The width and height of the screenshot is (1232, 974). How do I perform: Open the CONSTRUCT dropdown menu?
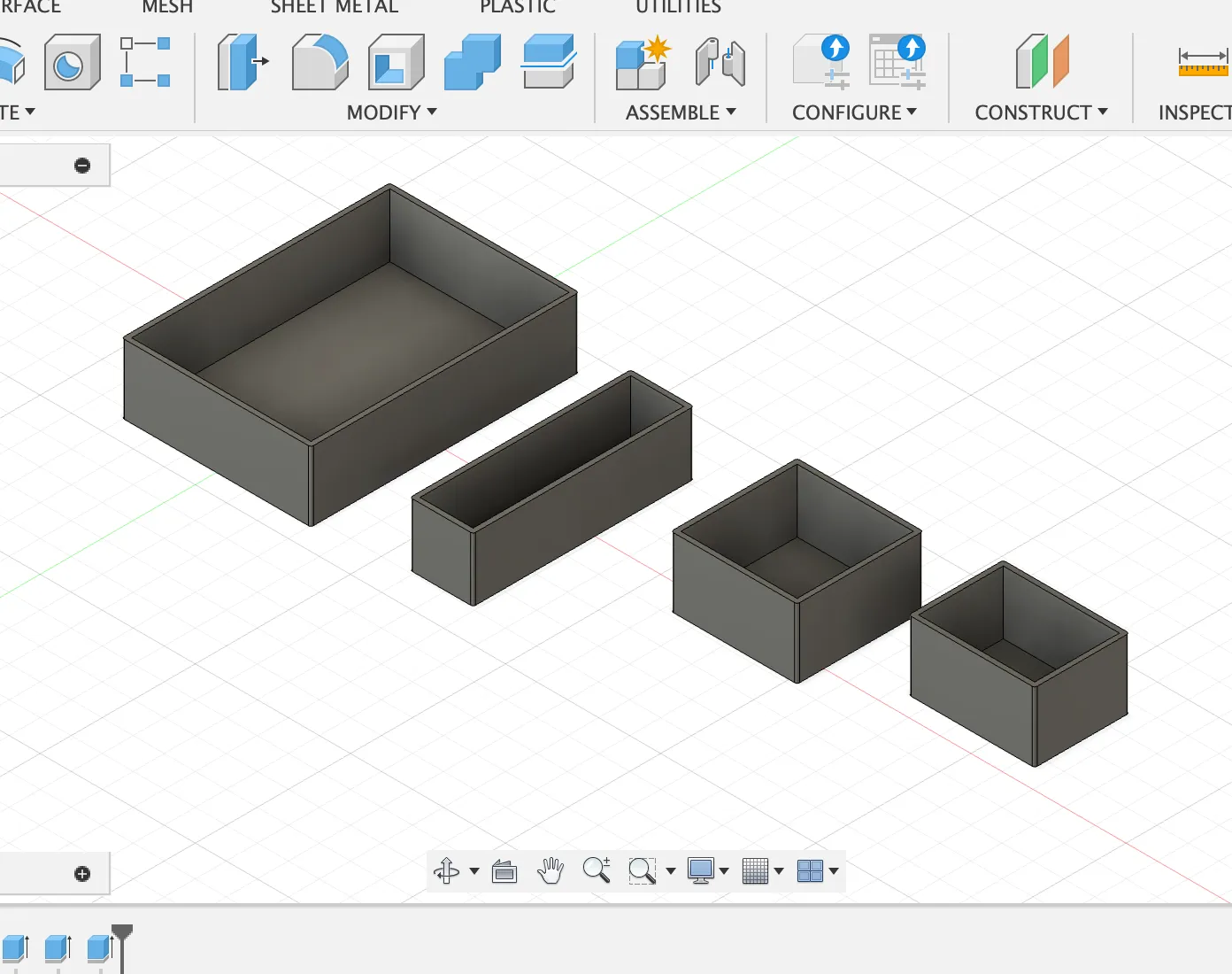[x=1041, y=112]
